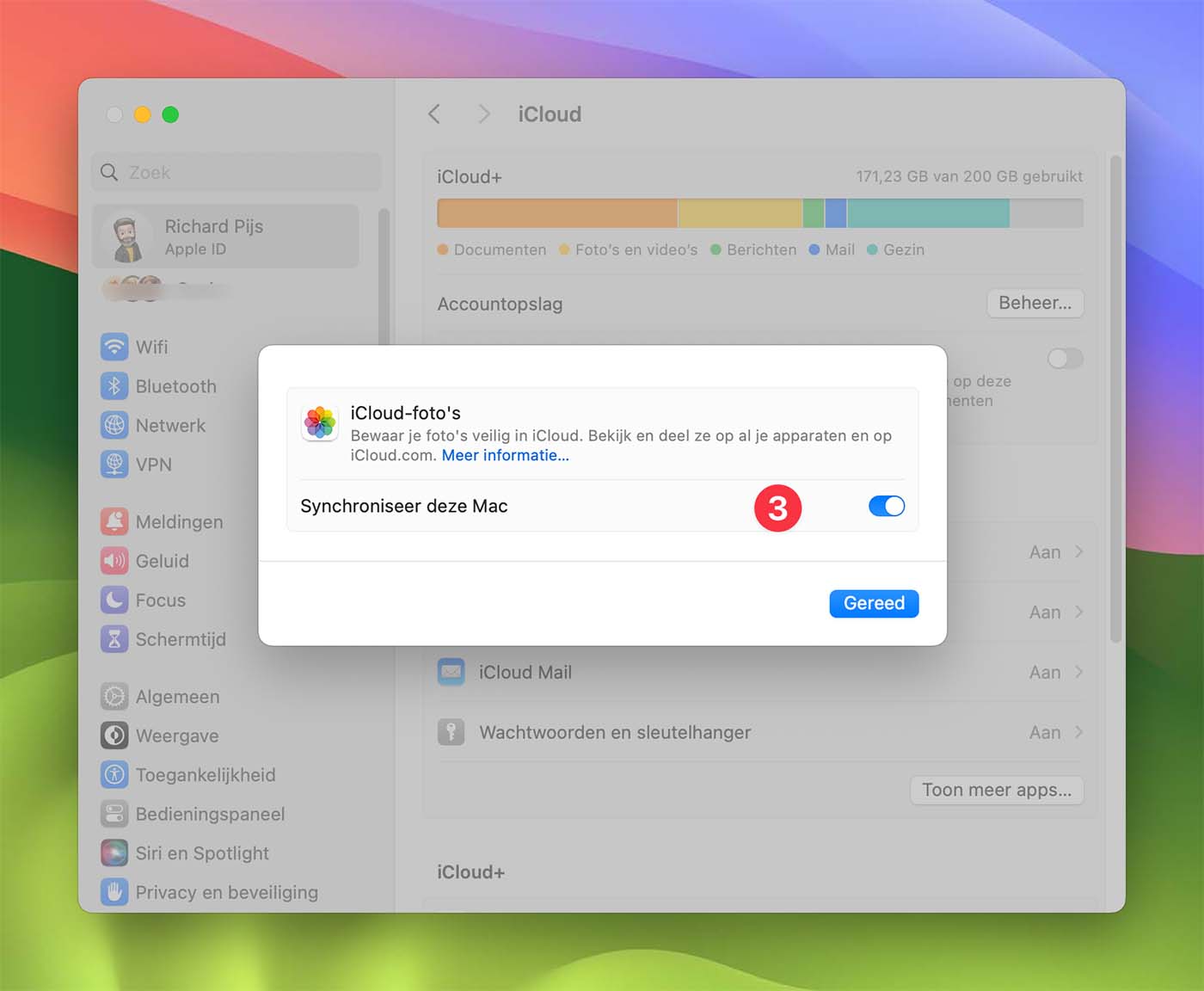Open Netwerk settings
The image size is (1204, 991).
(169, 425)
